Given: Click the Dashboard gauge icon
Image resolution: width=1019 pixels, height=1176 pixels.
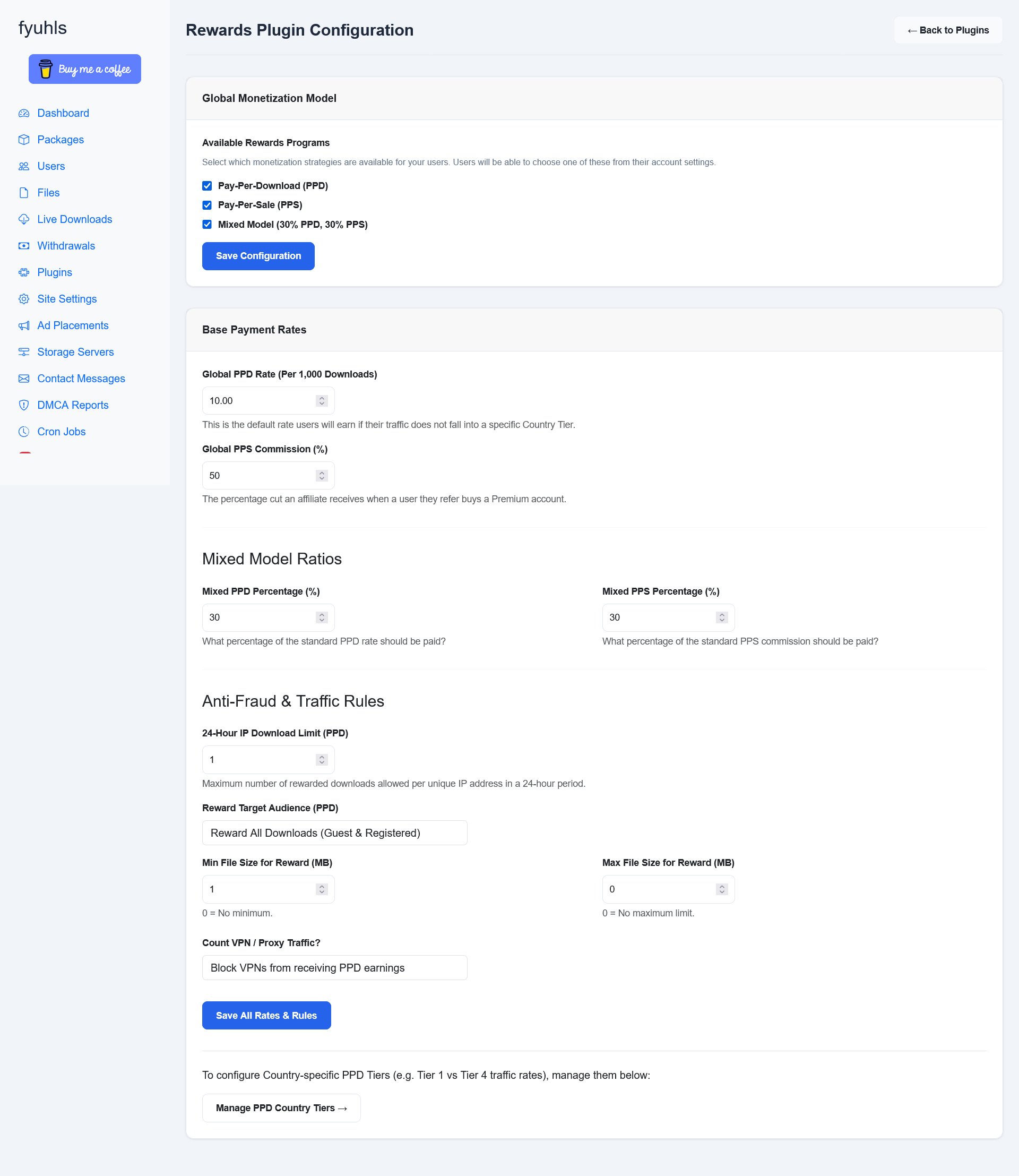Looking at the screenshot, I should tap(24, 113).
